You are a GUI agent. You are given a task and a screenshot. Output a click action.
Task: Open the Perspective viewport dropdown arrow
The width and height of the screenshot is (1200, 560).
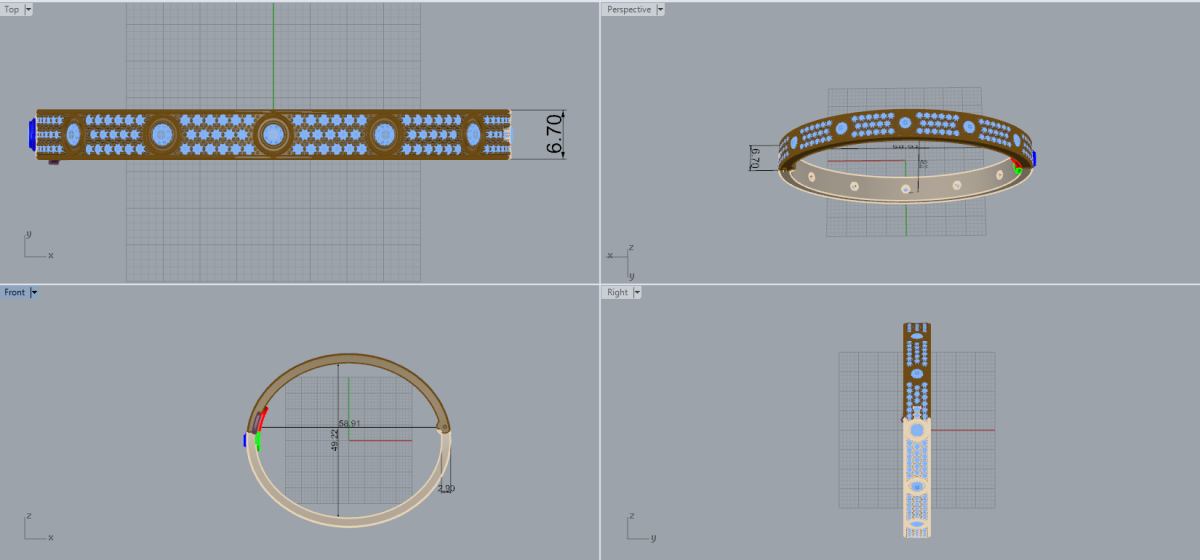[660, 9]
